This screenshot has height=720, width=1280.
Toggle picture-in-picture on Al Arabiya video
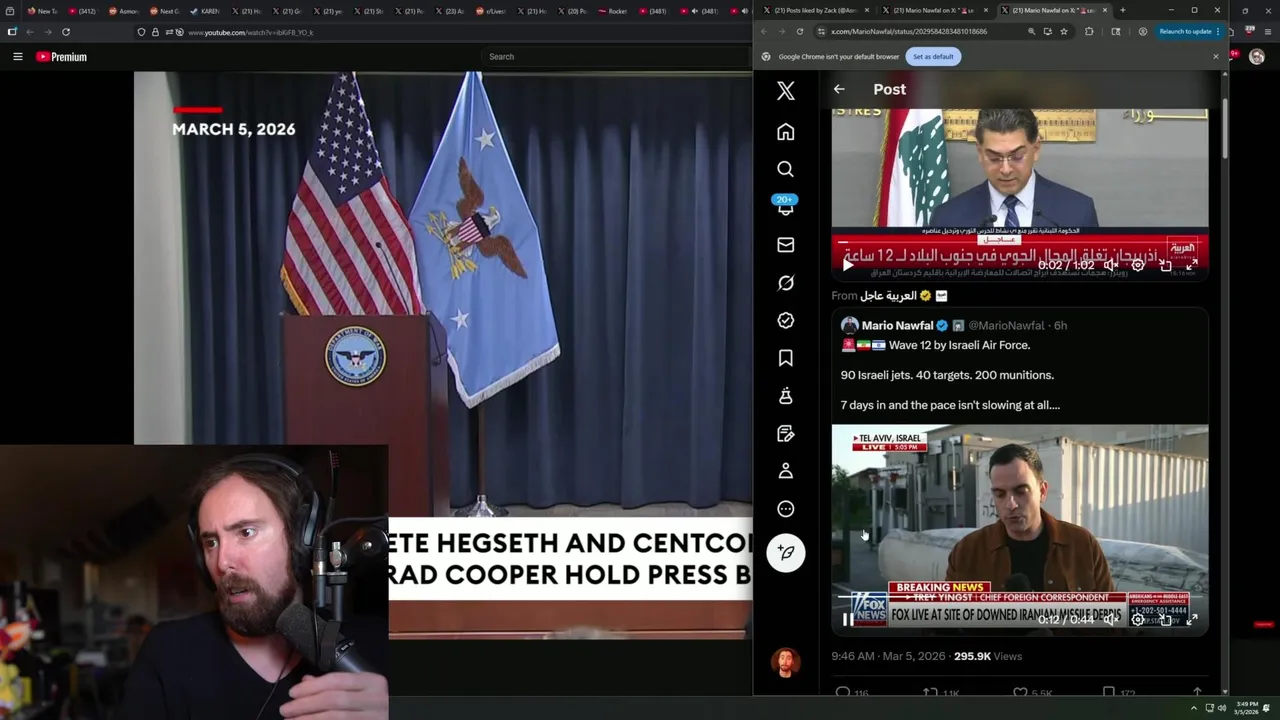point(1165,265)
